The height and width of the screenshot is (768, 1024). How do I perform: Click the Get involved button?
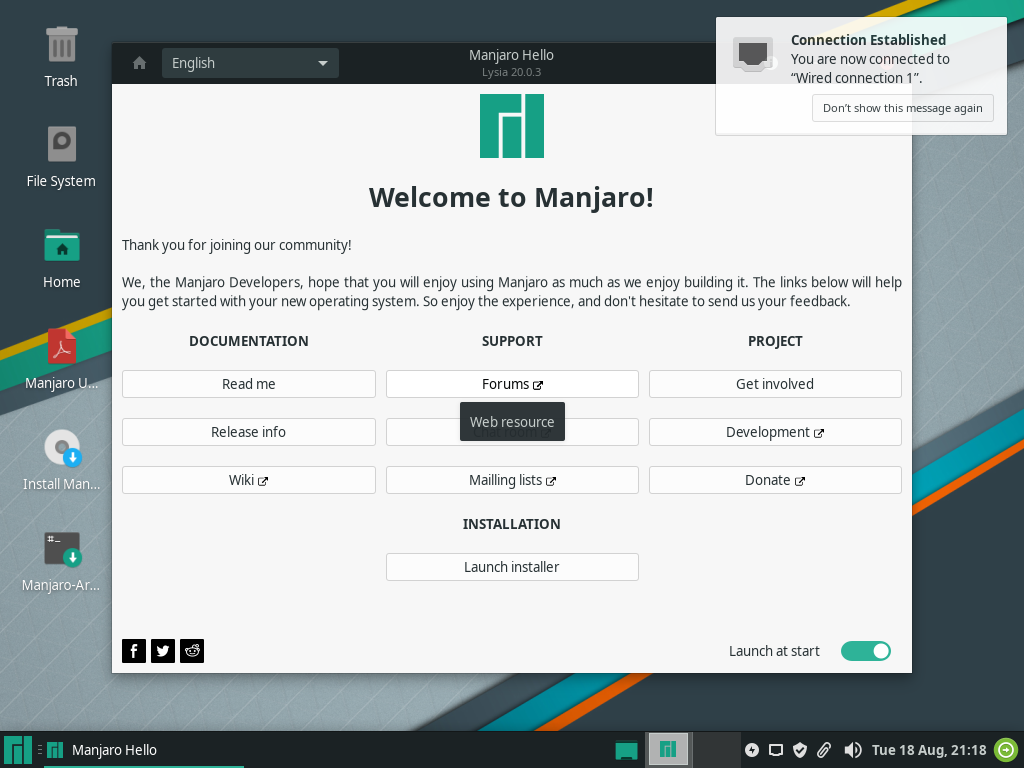[775, 384]
